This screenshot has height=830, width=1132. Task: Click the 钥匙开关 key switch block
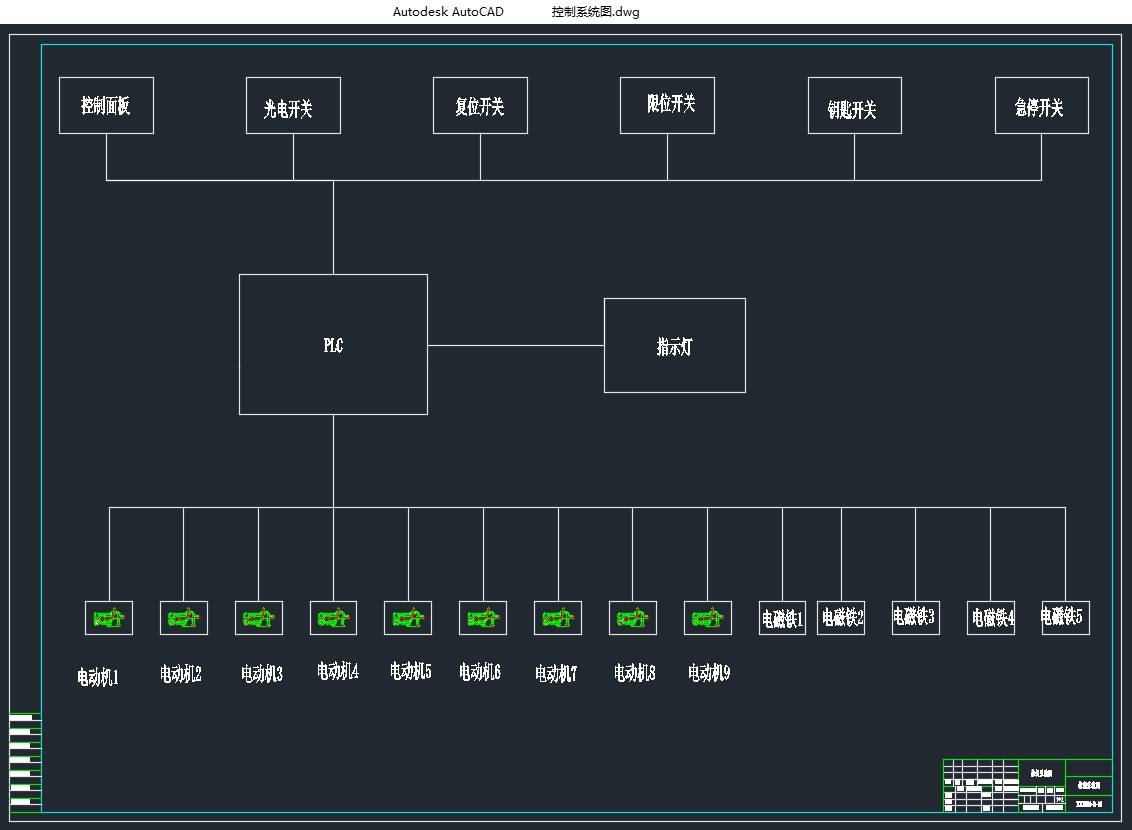(x=855, y=105)
